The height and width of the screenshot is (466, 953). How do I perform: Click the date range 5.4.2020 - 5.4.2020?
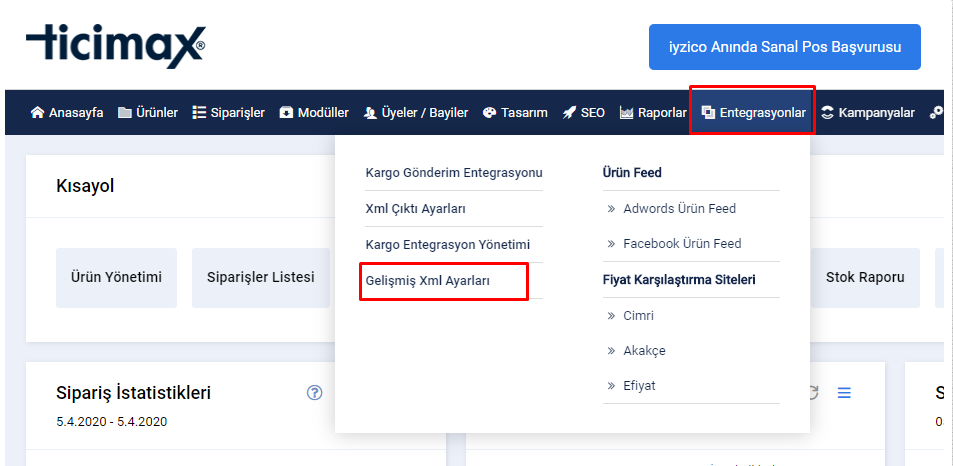[111, 422]
